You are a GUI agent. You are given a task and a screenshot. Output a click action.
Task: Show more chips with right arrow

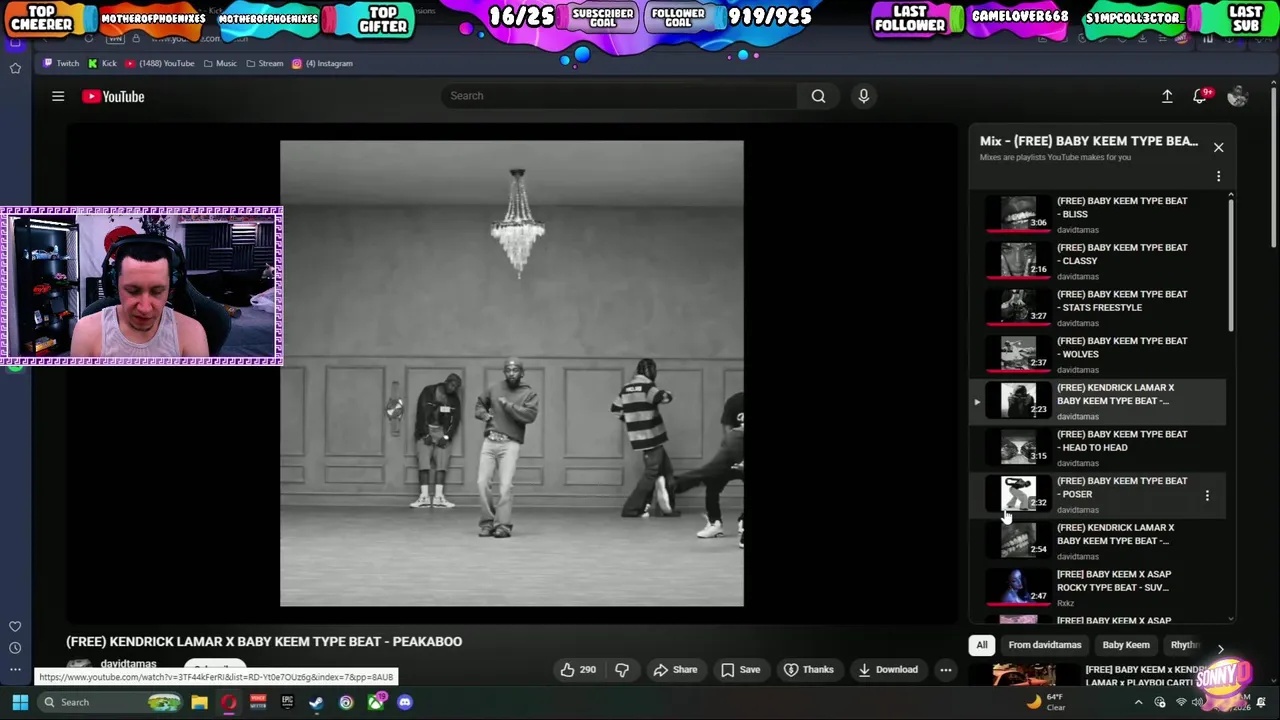pyautogui.click(x=1220, y=648)
